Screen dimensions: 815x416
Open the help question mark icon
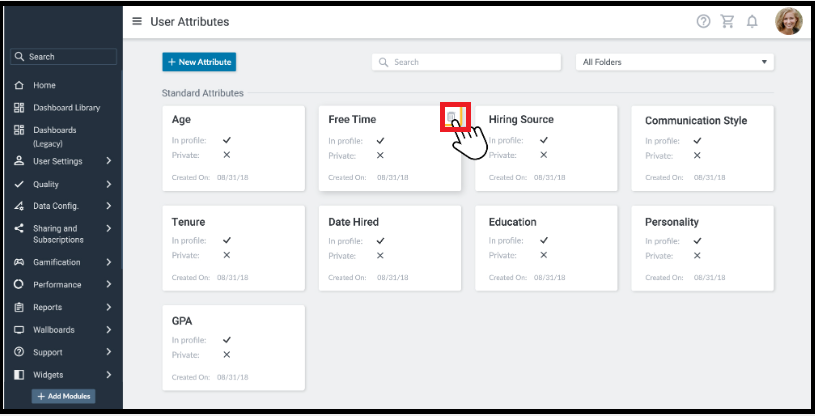(703, 21)
